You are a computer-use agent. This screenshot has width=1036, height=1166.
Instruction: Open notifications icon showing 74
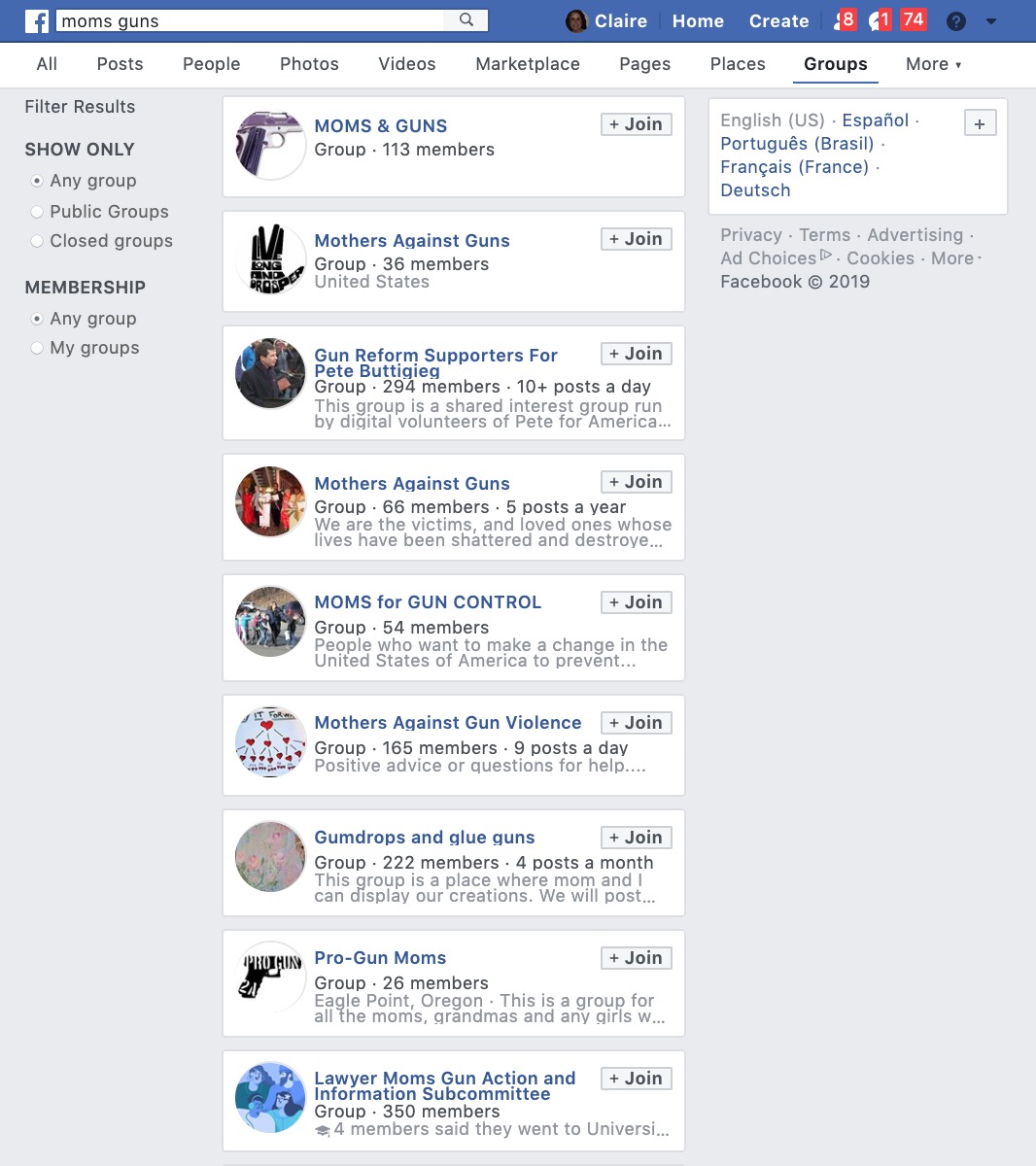pos(913,19)
